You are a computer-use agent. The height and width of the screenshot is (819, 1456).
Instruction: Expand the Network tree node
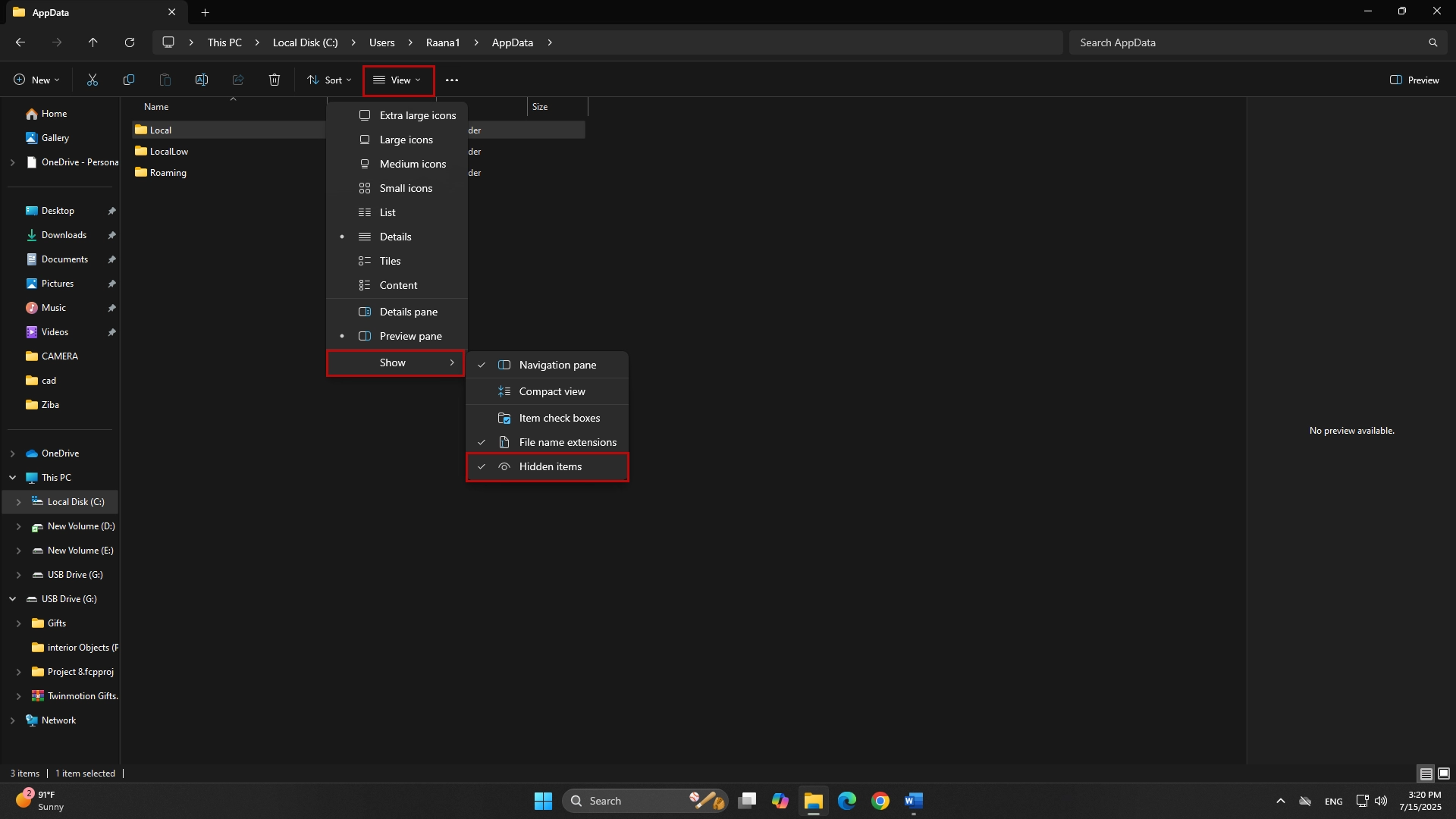pyautogui.click(x=12, y=720)
